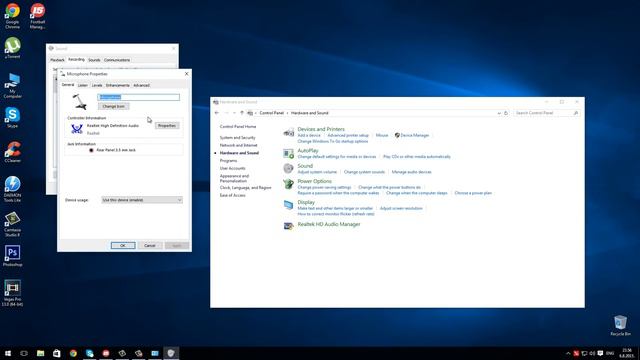640x360 pixels.
Task: Confirm with the OK button
Action: coord(123,245)
